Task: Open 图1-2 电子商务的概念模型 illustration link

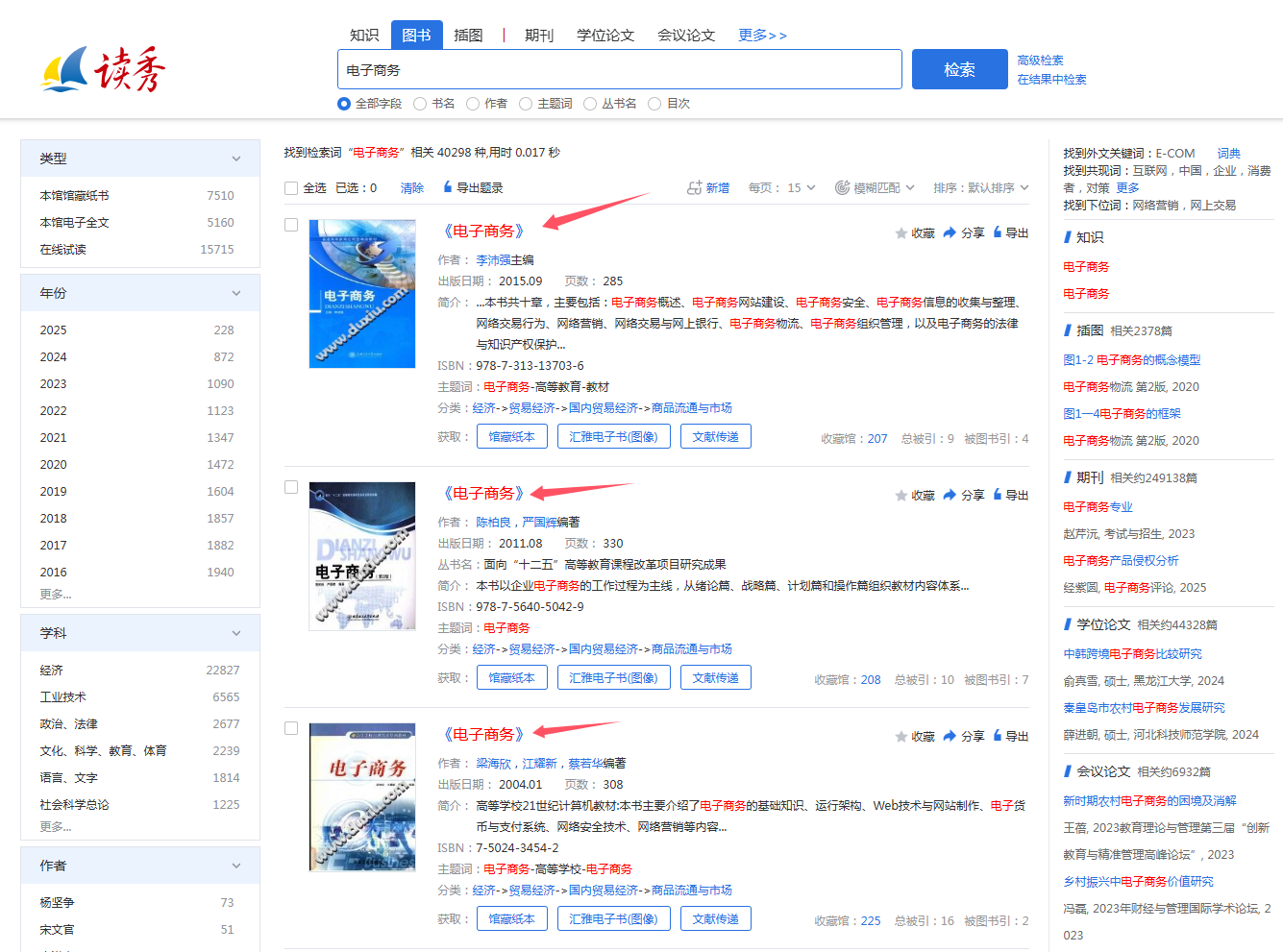Action: [x=1132, y=359]
